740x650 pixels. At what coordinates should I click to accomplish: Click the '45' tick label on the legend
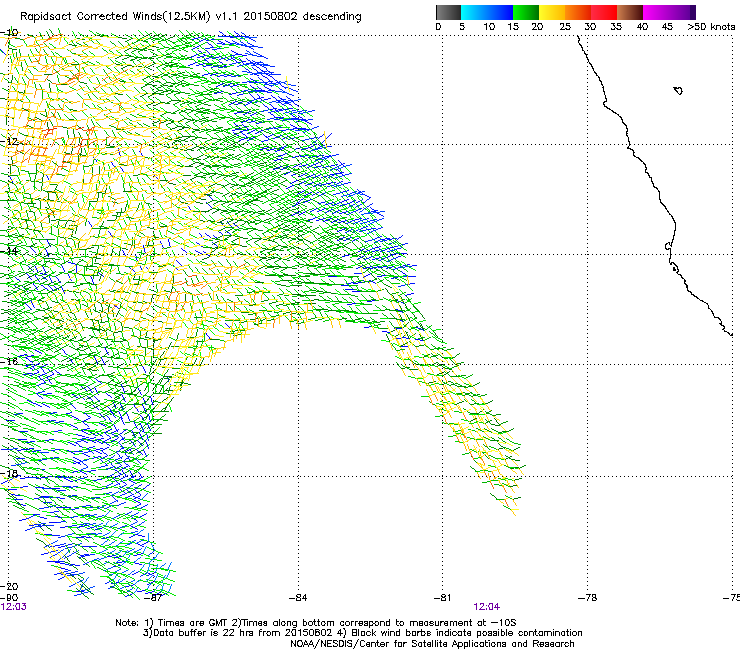(x=667, y=27)
